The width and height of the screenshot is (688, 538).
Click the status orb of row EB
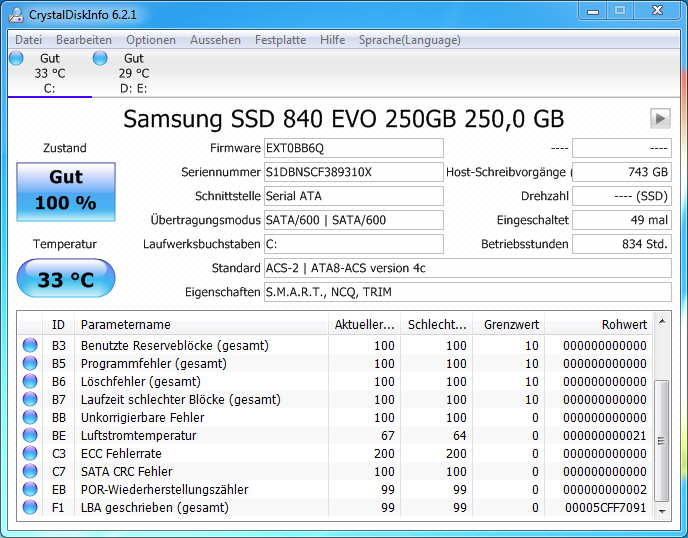click(x=30, y=489)
